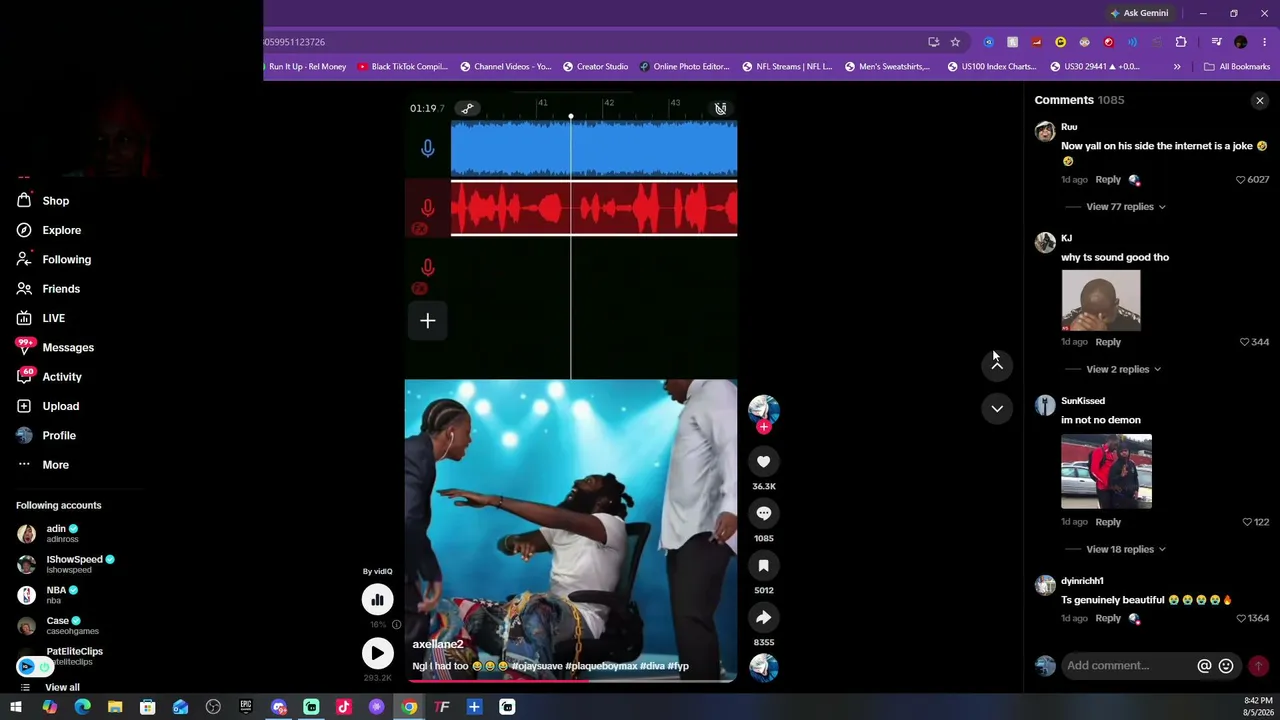
Task: Open Online Photo Editor bookmark
Action: [x=684, y=67]
